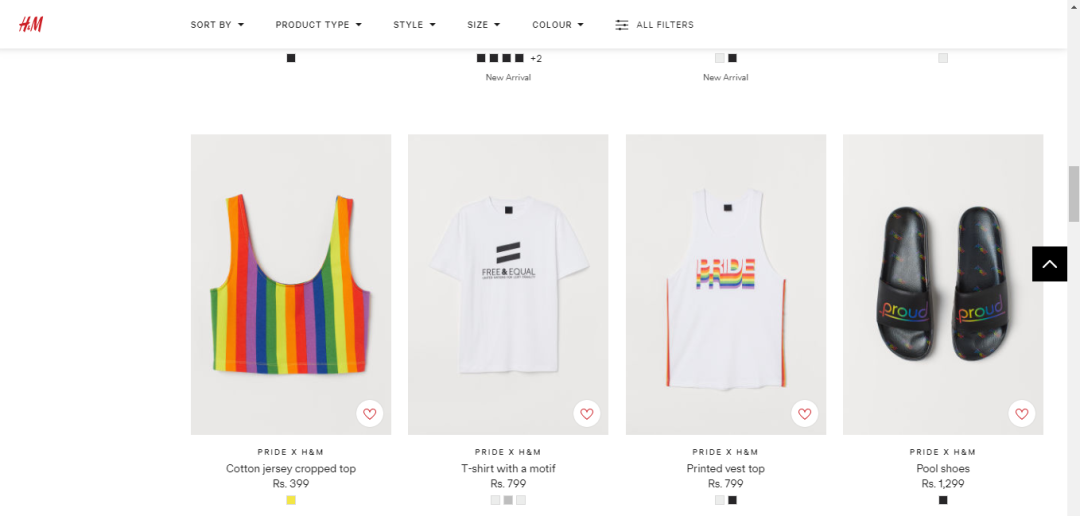Favourite the Cotton jersey cropped top
The height and width of the screenshot is (516, 1080).
tap(370, 414)
